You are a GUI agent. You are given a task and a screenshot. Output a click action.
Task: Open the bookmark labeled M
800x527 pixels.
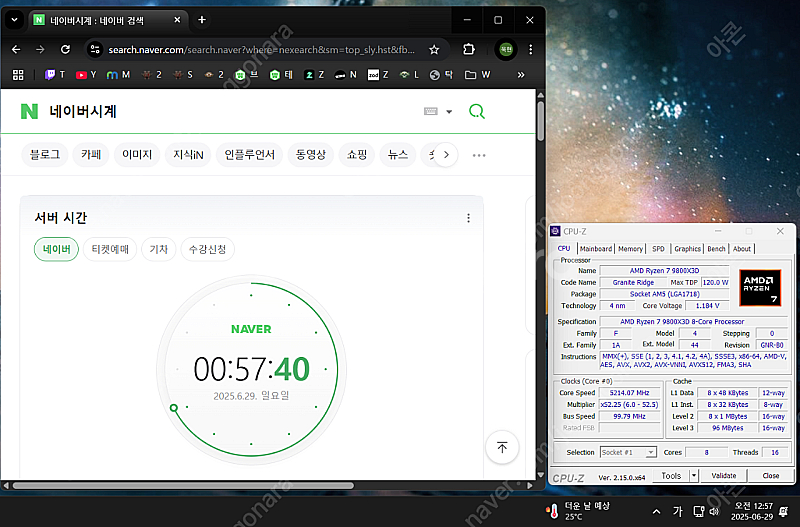118,75
